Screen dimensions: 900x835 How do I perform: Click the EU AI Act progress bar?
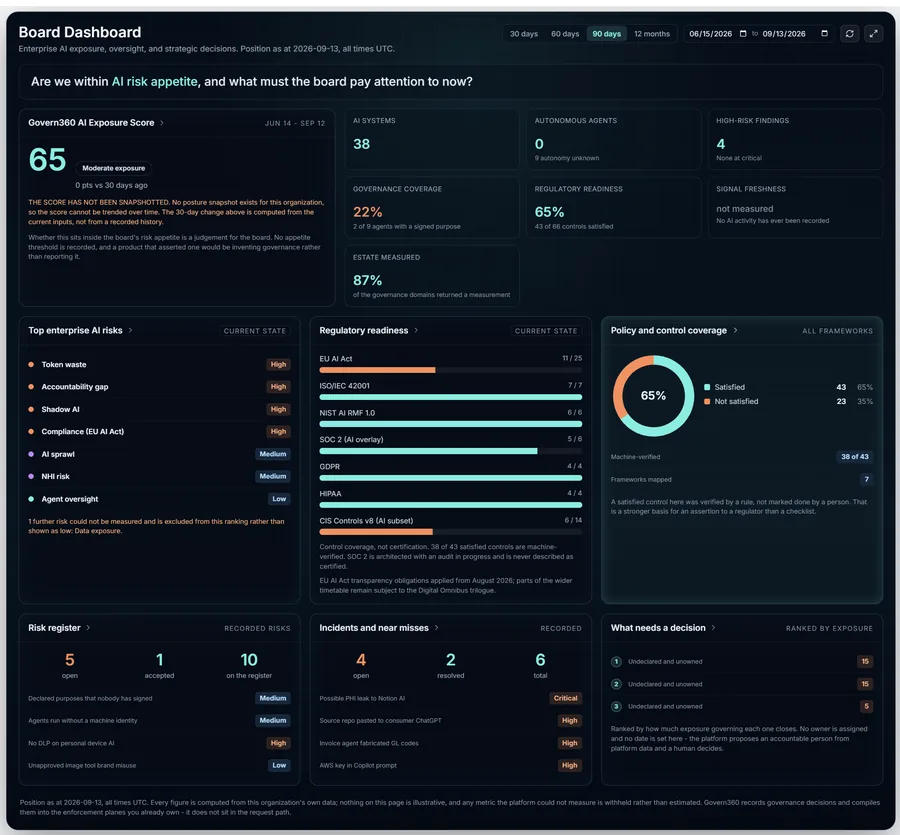click(x=451, y=370)
